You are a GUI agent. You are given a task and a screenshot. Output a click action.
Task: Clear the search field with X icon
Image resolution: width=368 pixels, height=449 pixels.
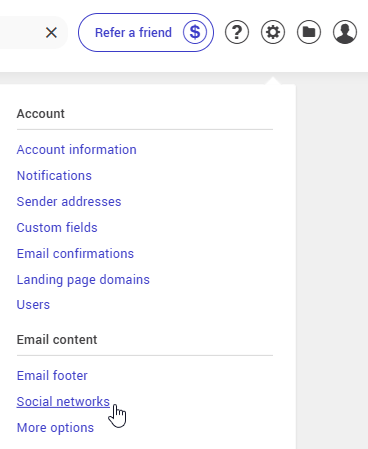coord(51,33)
